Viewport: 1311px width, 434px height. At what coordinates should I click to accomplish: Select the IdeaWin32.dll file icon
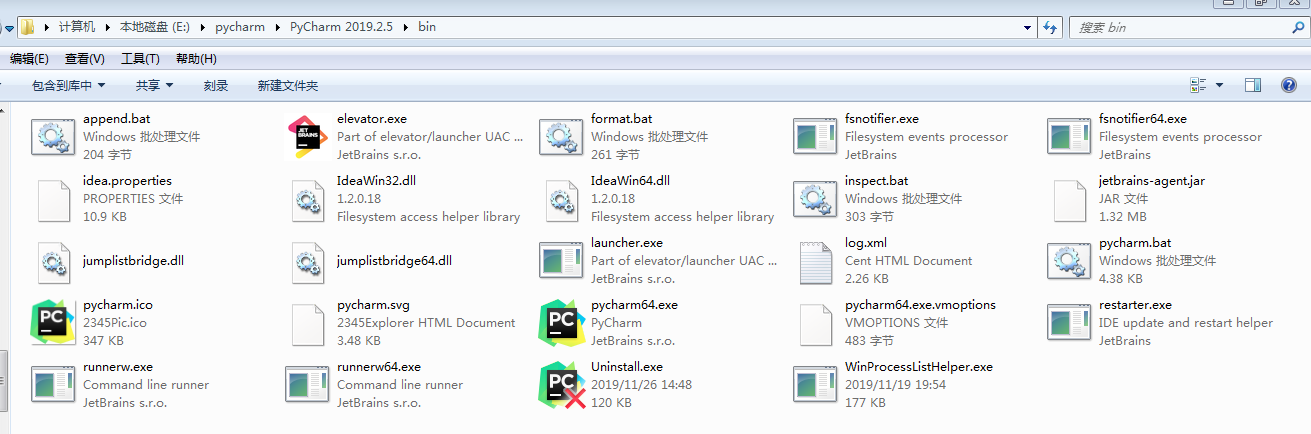(x=306, y=199)
